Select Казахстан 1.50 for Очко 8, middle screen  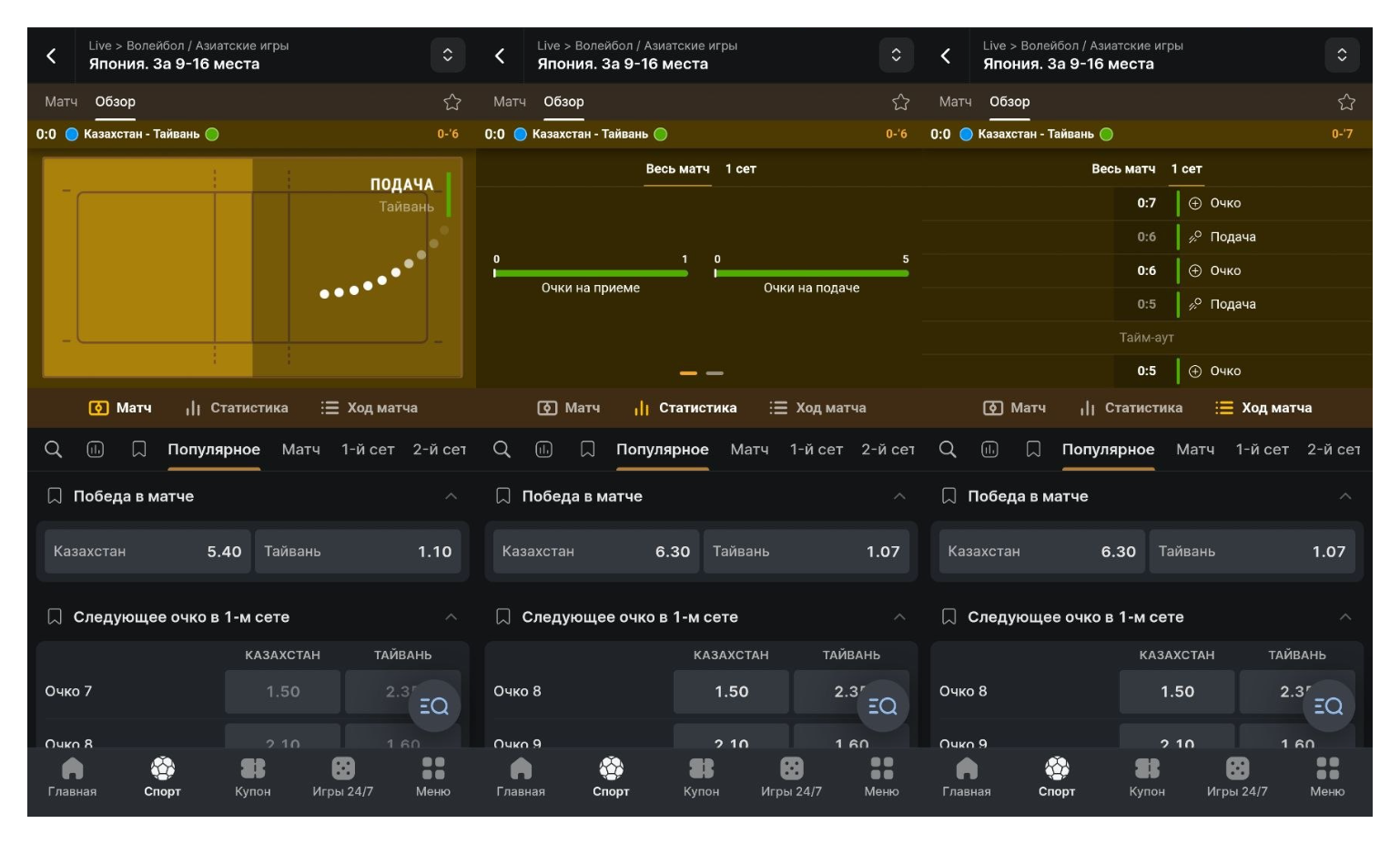click(731, 692)
